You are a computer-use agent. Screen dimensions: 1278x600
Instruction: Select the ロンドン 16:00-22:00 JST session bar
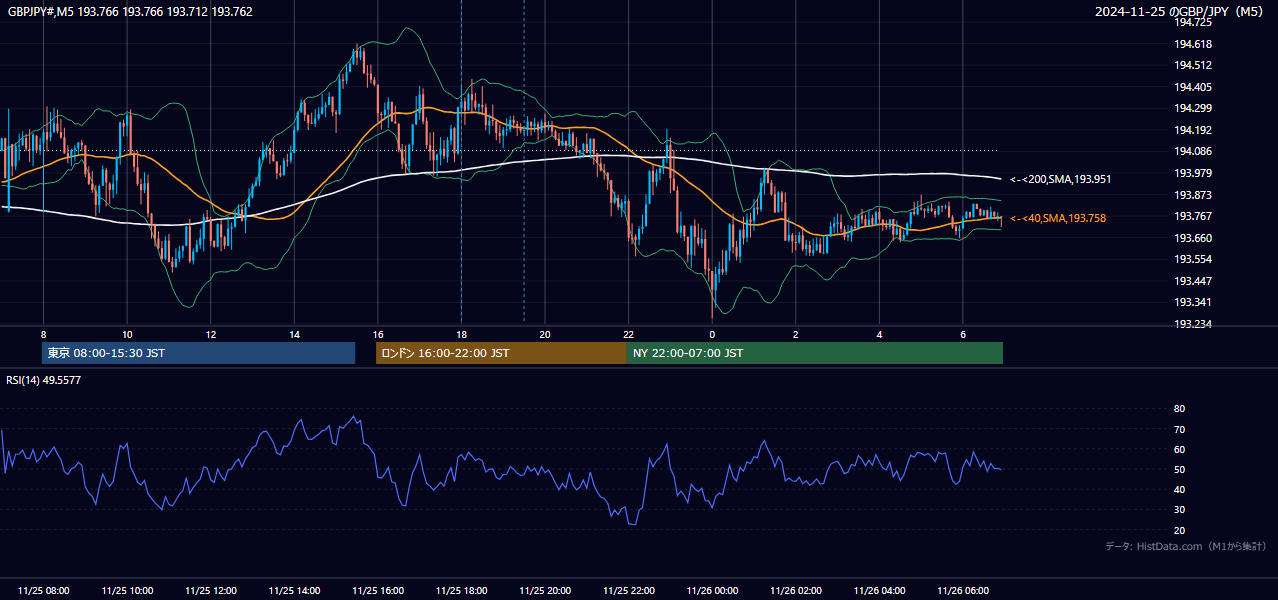click(x=501, y=353)
